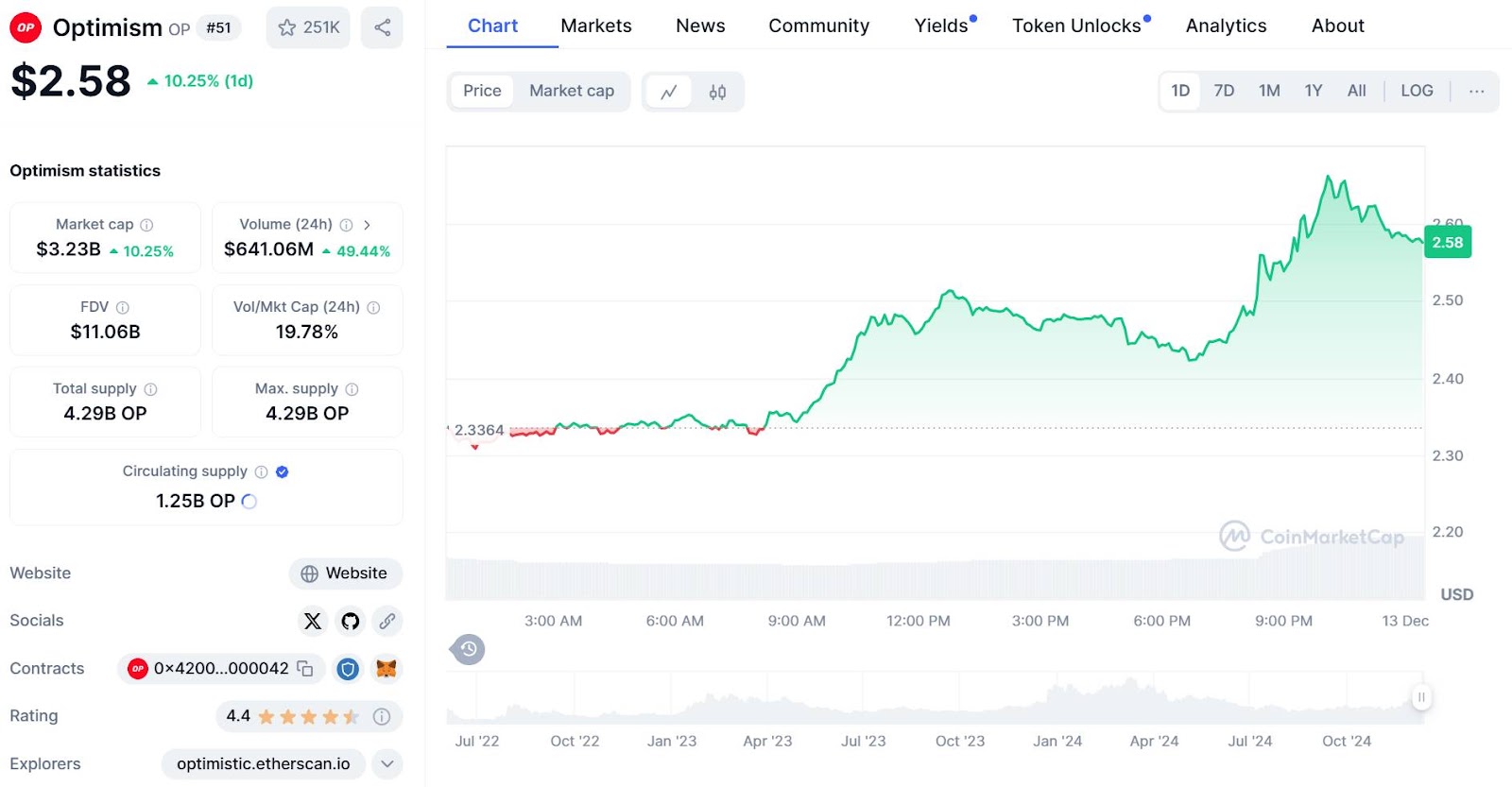Add token to MetaMask fox icon
The height and width of the screenshot is (787, 1512).
tap(386, 669)
